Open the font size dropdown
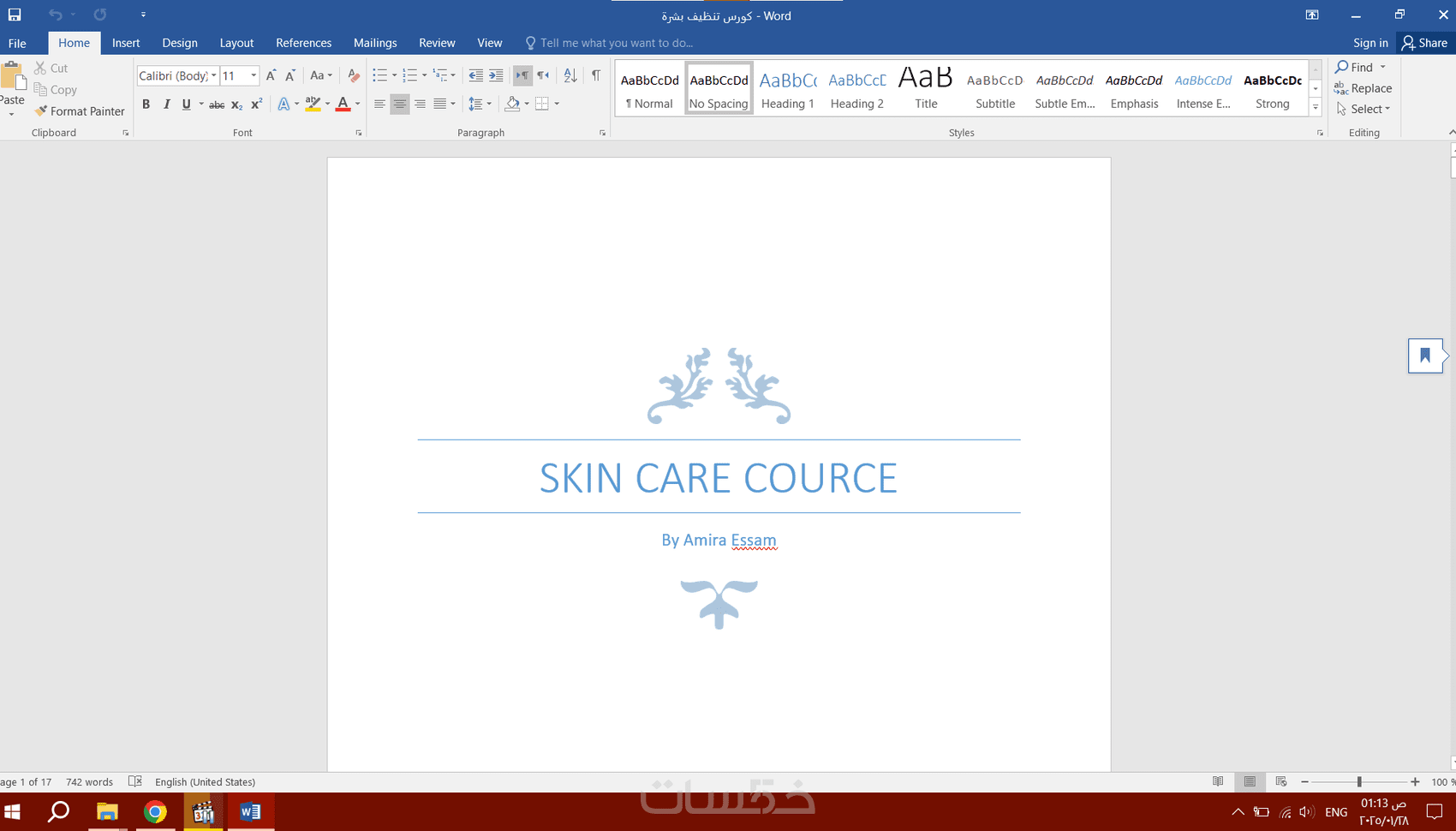 click(254, 75)
